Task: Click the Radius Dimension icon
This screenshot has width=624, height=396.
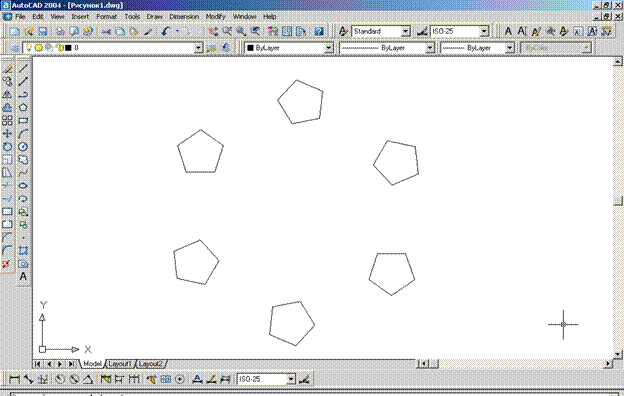Action: (60, 379)
